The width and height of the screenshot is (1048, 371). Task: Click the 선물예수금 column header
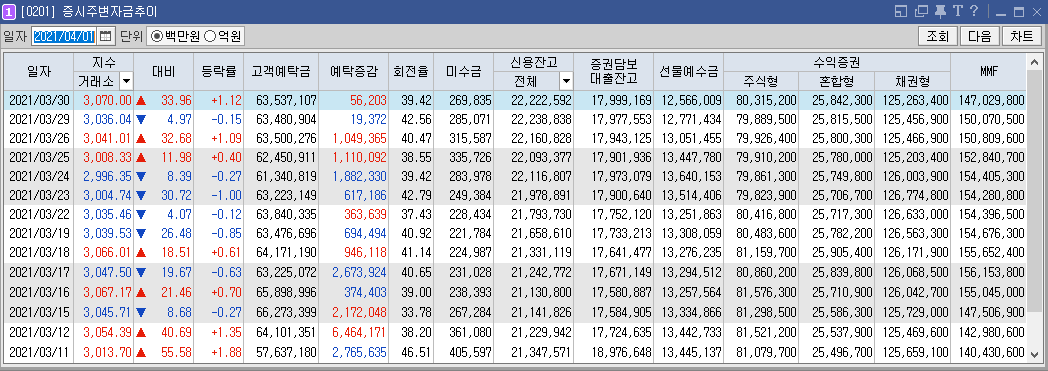(688, 71)
